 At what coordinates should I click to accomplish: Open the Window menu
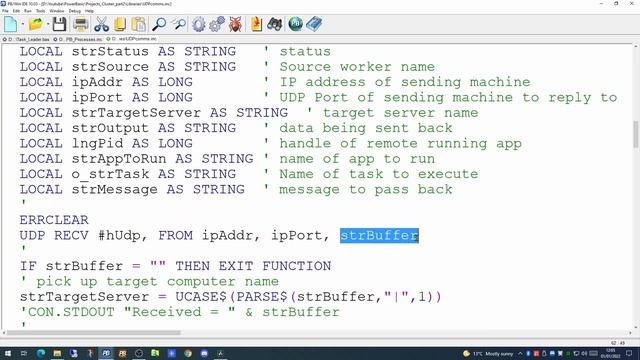pyautogui.click(x=57, y=11)
